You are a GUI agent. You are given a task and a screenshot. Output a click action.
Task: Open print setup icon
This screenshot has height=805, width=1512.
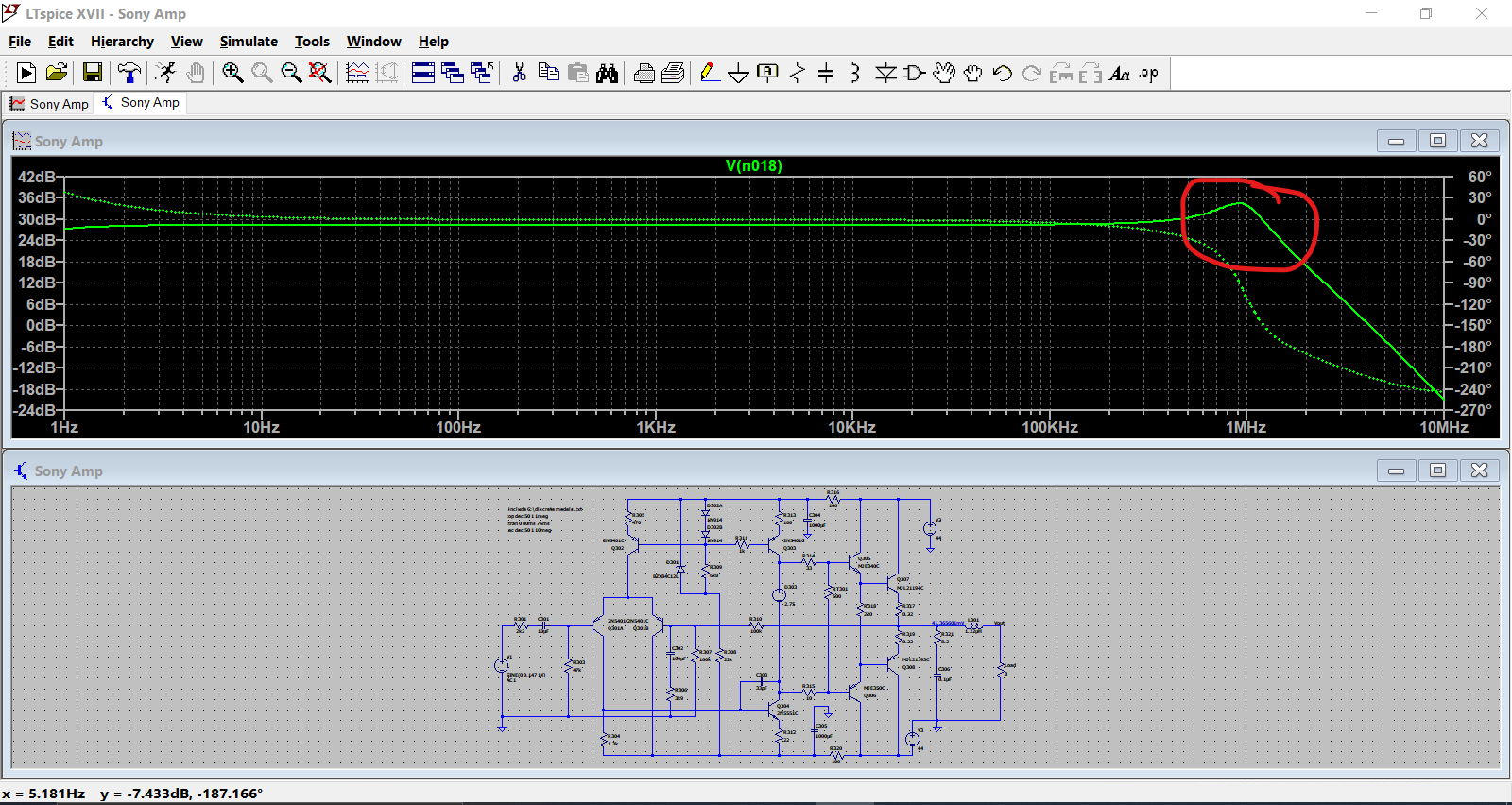[673, 73]
